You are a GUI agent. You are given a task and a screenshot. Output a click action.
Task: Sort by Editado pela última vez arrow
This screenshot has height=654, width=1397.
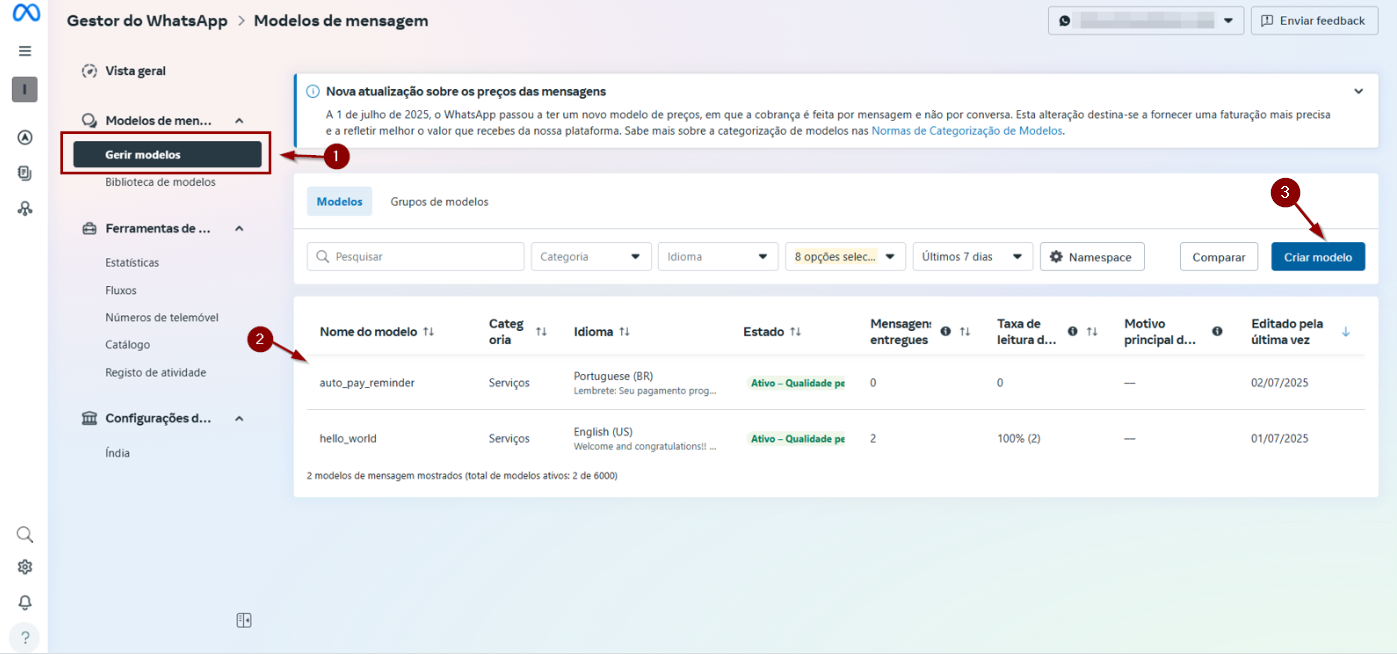[1345, 331]
